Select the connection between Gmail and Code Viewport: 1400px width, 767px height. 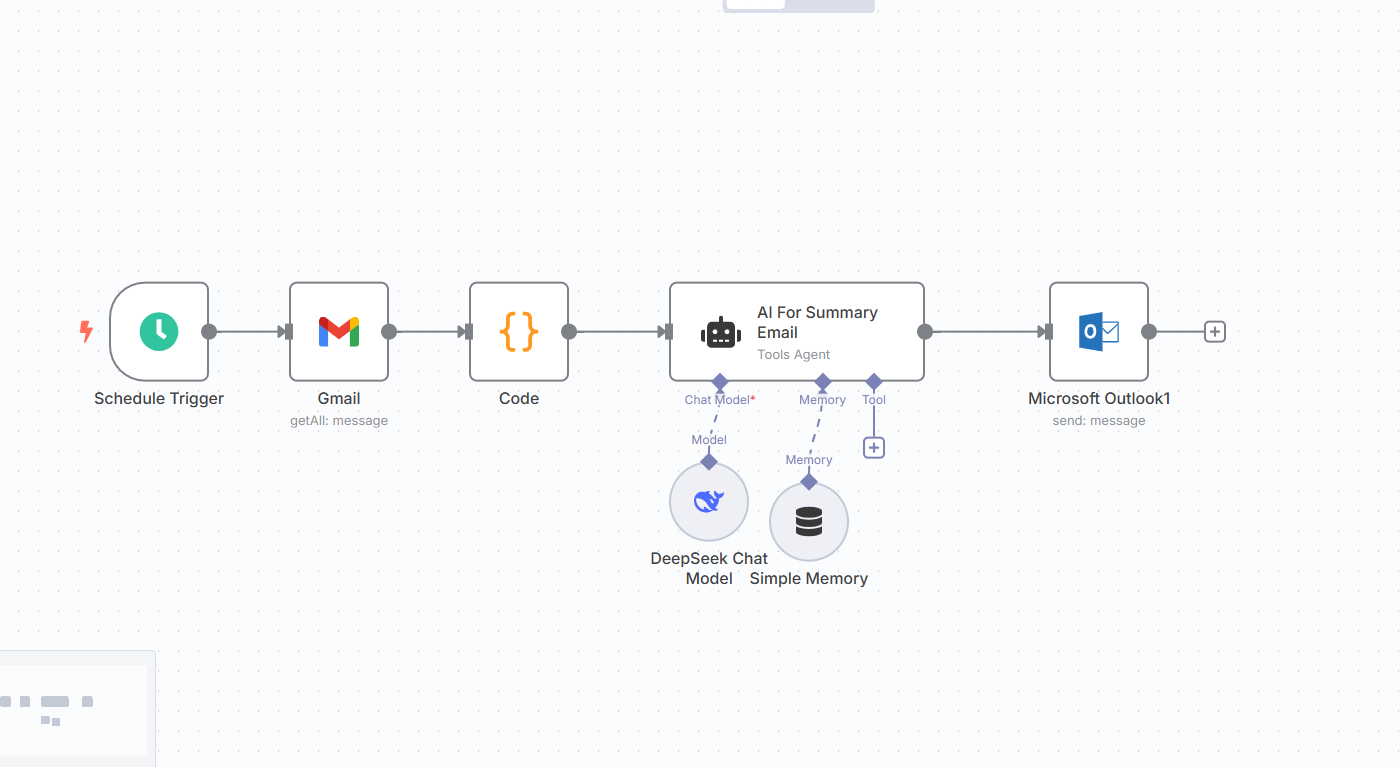(x=428, y=331)
